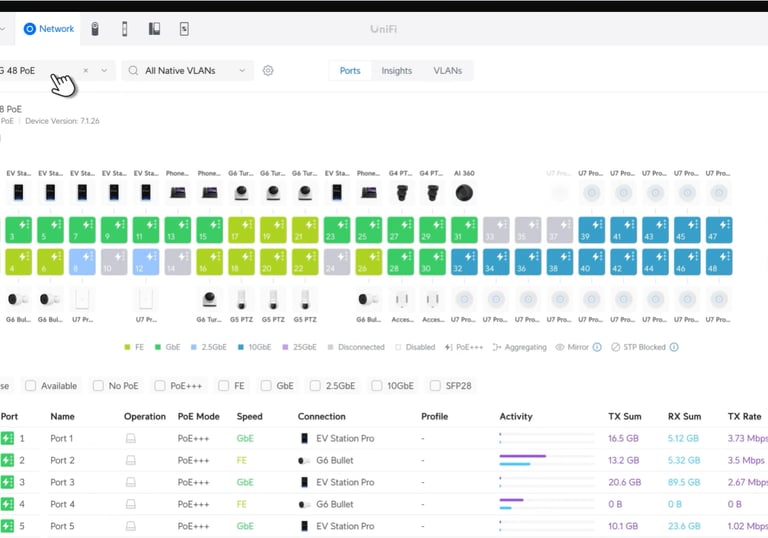Select port 33 in the switch diagram
Image resolution: width=768 pixels, height=538 pixels.
pyautogui.click(x=496, y=230)
